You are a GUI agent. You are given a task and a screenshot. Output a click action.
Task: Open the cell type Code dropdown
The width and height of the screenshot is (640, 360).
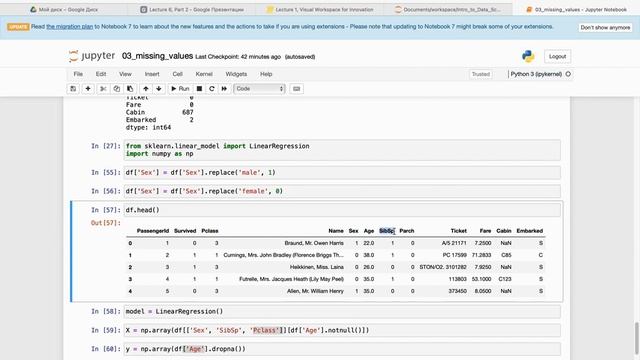(x=259, y=89)
